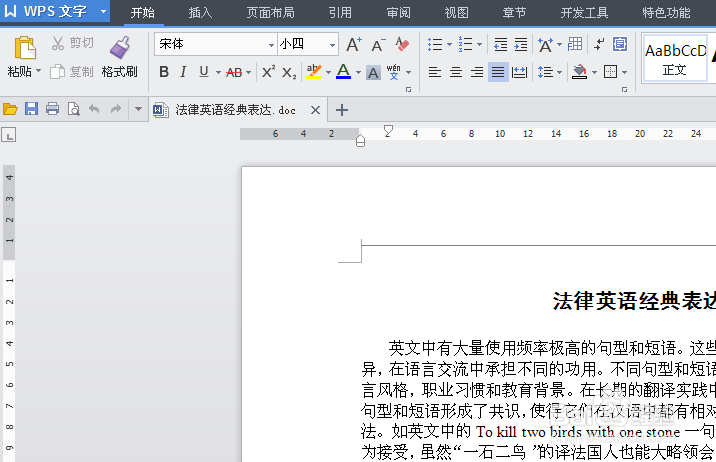Click the Paste clipboard icon
The width and height of the screenshot is (716, 462).
[x=25, y=47]
